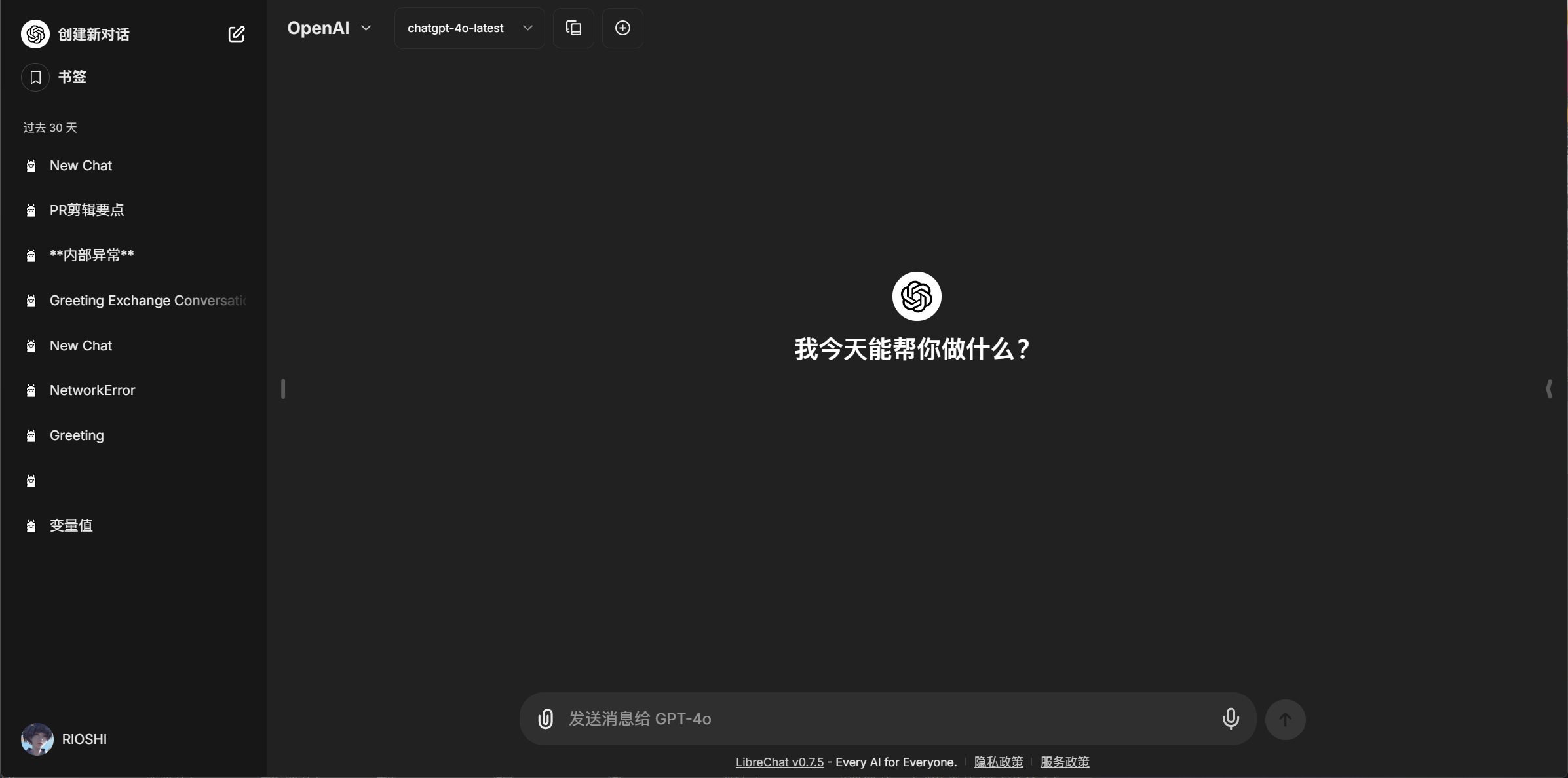Open a new conversation with the pencil icon
The height and width of the screenshot is (778, 1568).
(x=237, y=34)
